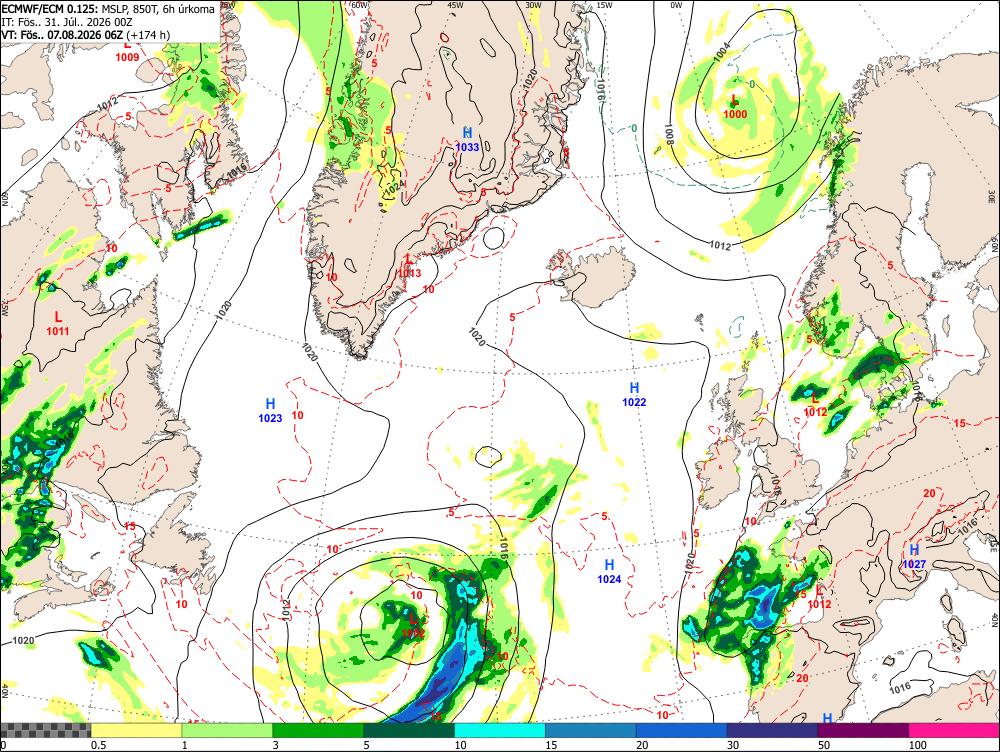Click the 1000 low pressure center marker
1000x752 pixels.
[735, 107]
